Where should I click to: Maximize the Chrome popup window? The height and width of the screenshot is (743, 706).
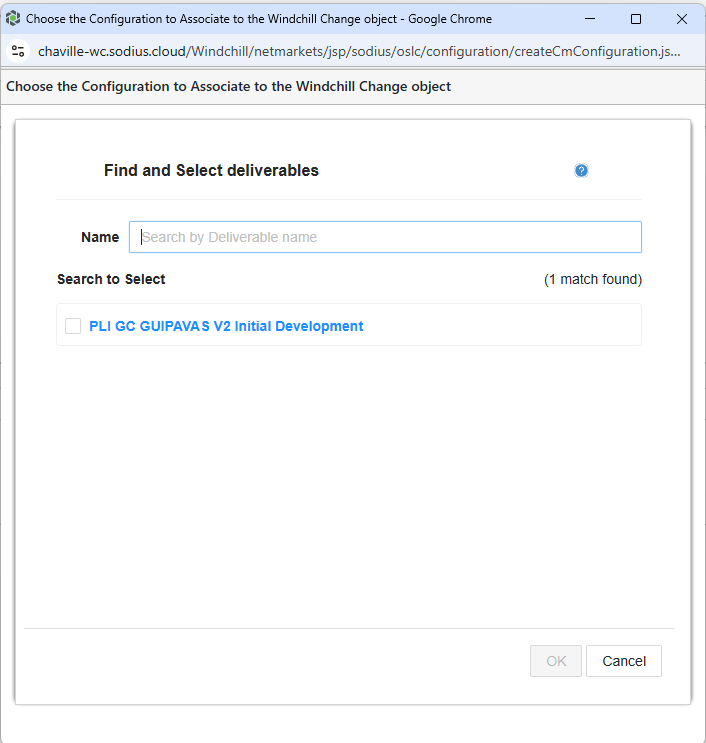(635, 19)
